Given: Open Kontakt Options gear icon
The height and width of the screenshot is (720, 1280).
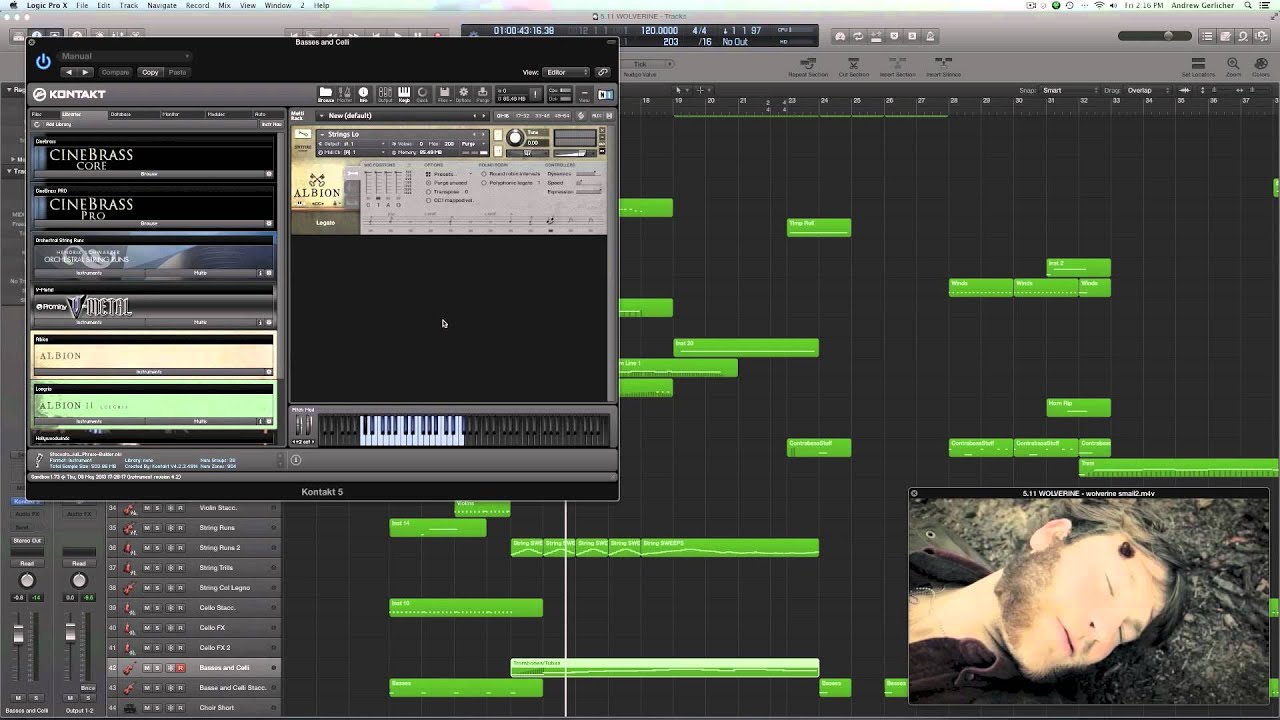Looking at the screenshot, I should click(463, 94).
